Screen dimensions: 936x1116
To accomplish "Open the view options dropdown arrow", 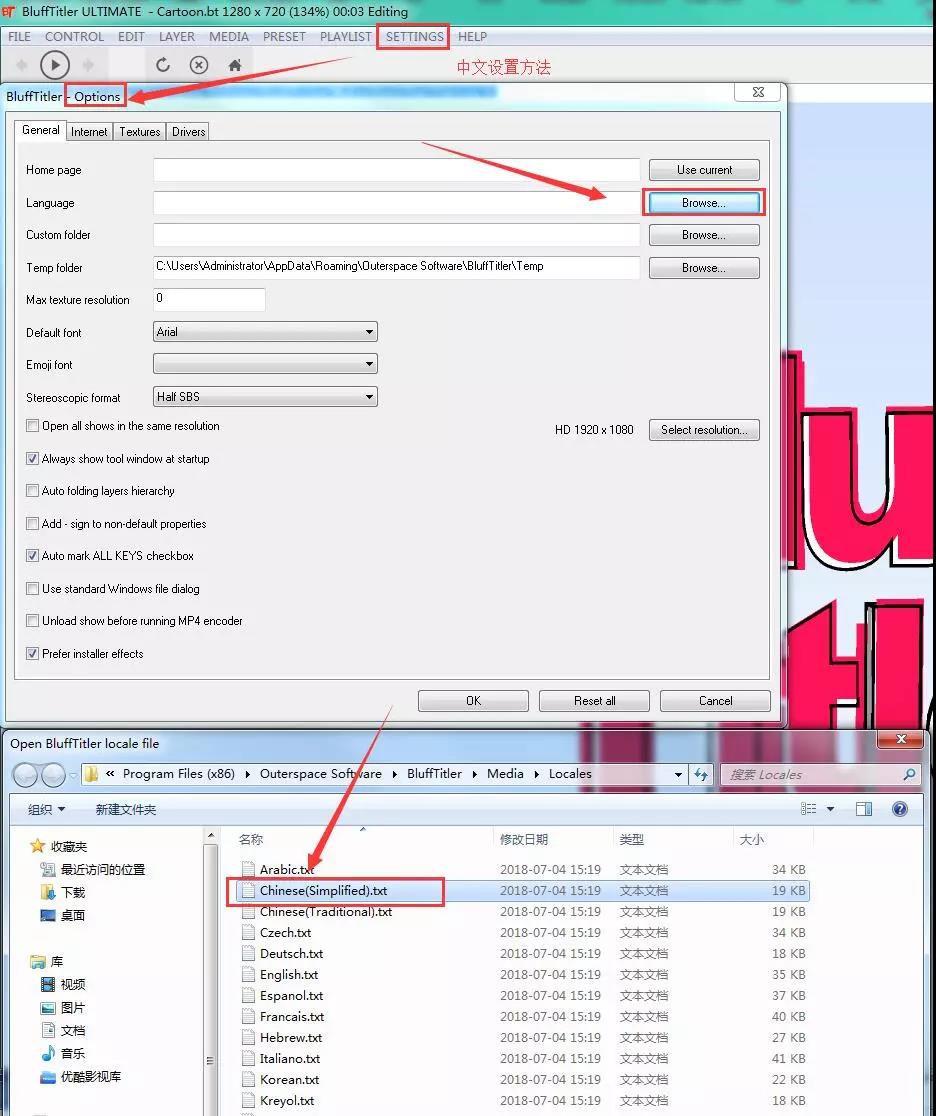I will coord(830,809).
